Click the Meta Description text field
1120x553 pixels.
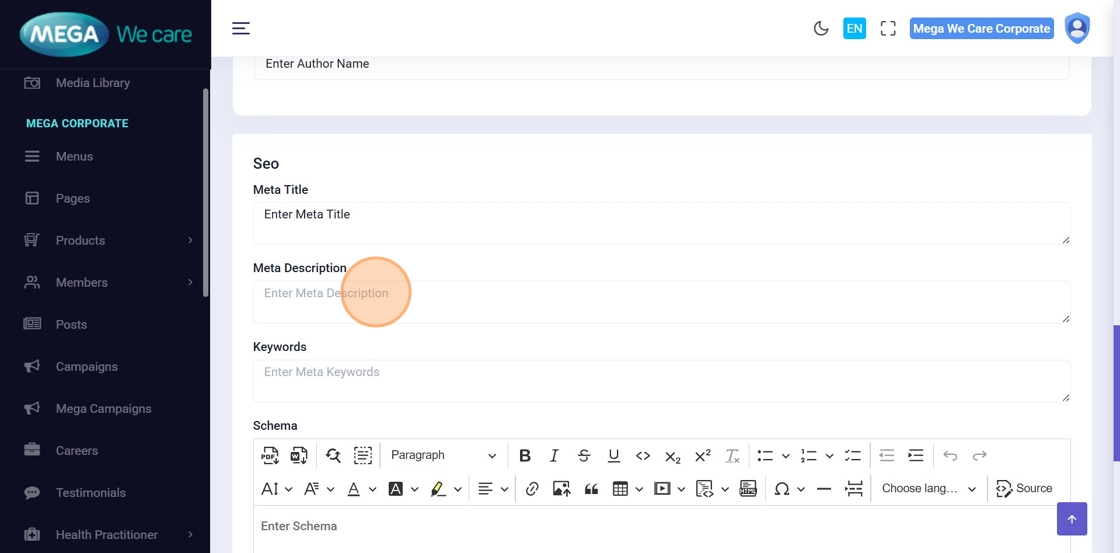pos(660,302)
